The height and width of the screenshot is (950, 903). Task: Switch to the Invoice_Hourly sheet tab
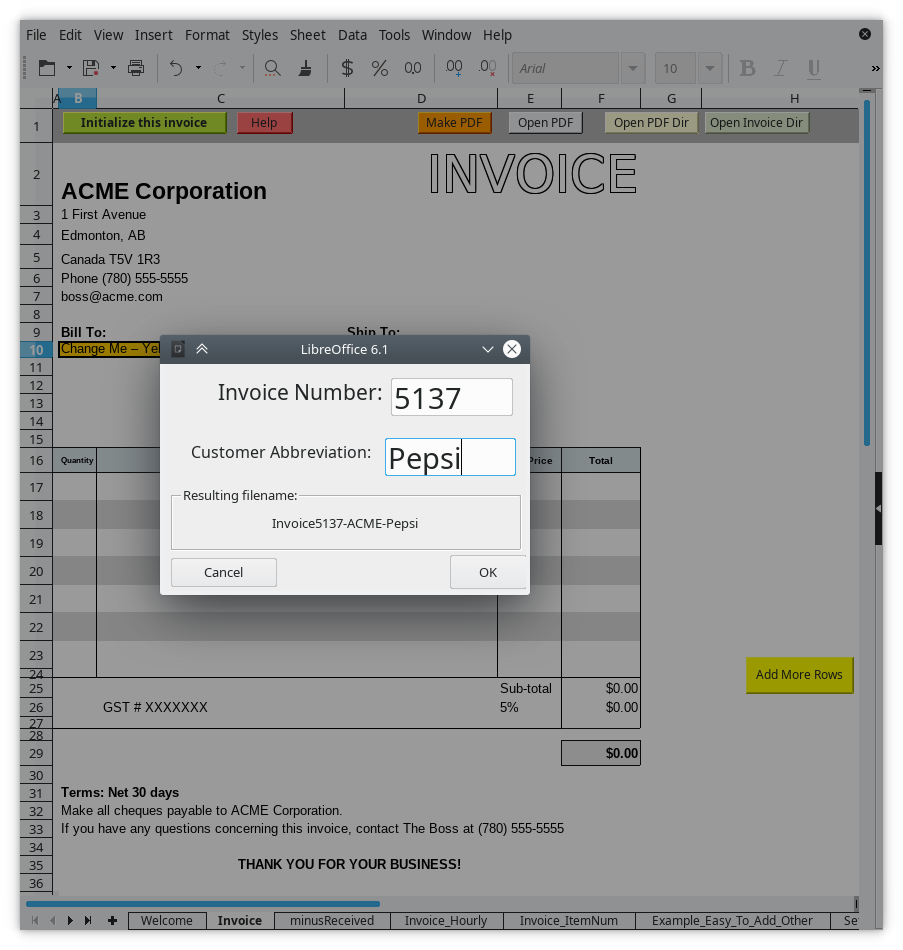tap(446, 920)
